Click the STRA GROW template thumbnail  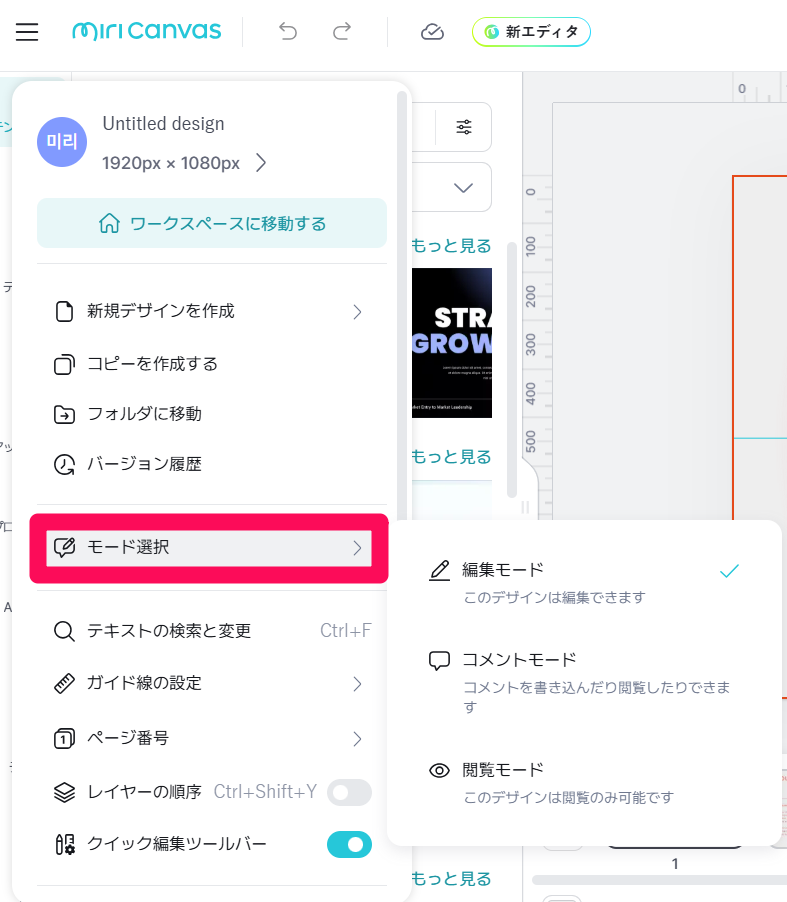(x=451, y=342)
